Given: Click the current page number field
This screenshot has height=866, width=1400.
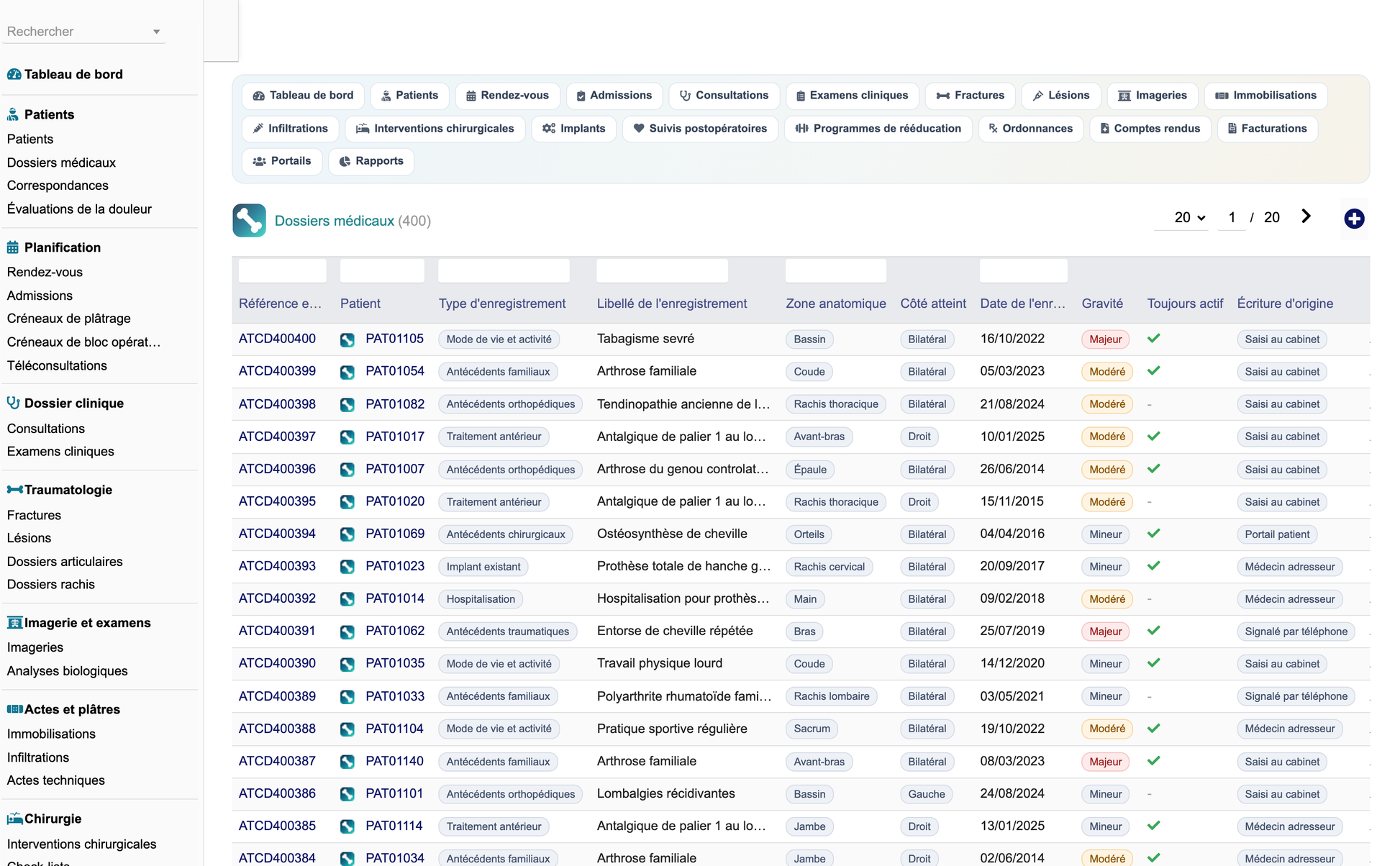Looking at the screenshot, I should [x=1232, y=217].
